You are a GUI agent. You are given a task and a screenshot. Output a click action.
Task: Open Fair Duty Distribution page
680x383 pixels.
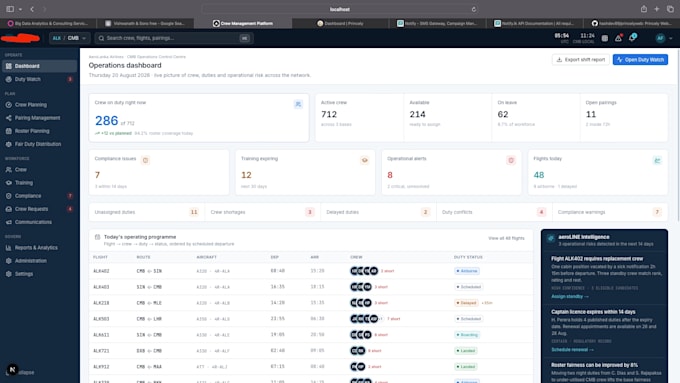pyautogui.click(x=39, y=144)
